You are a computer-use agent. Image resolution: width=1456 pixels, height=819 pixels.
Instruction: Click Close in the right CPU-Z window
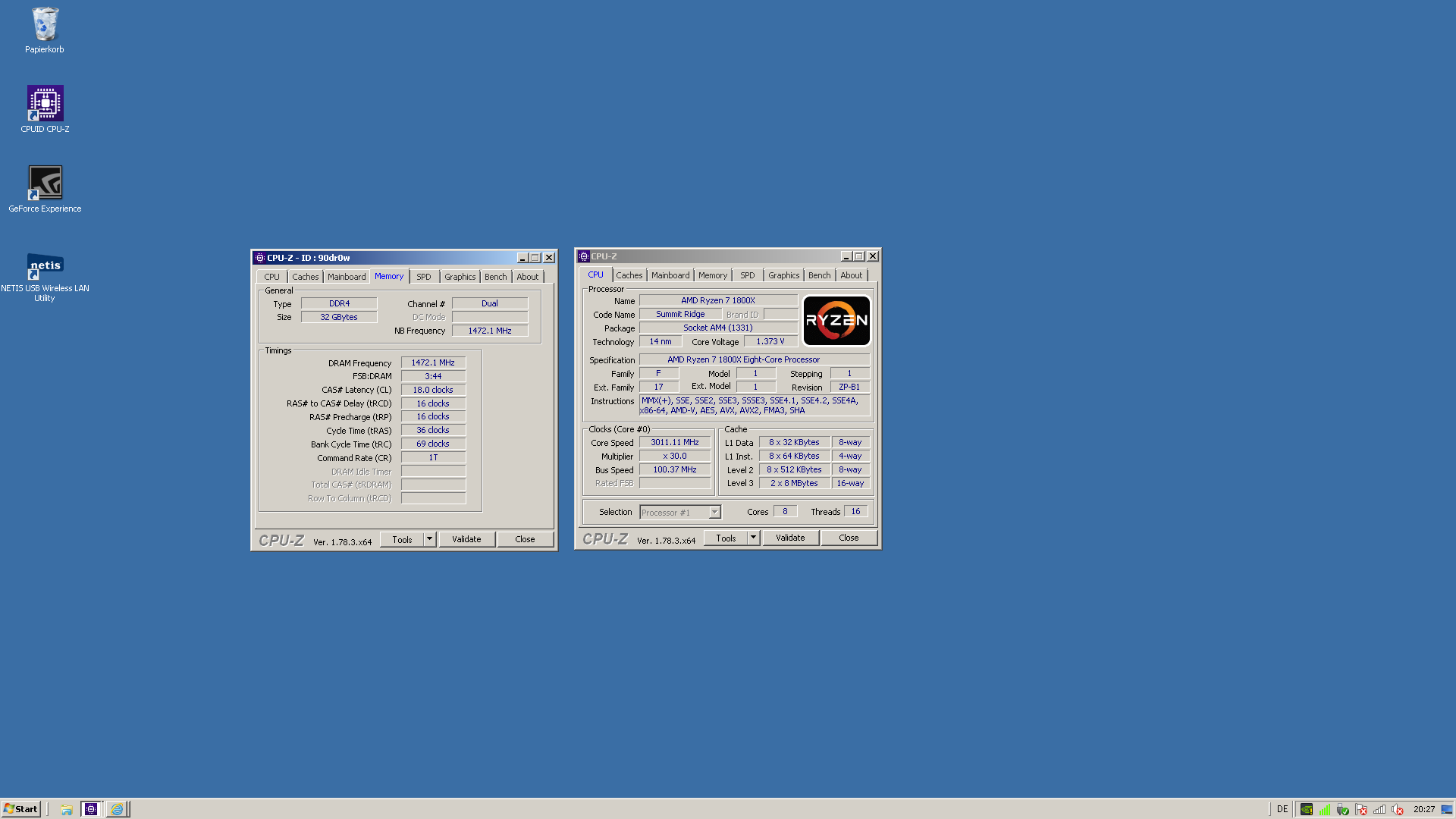849,538
